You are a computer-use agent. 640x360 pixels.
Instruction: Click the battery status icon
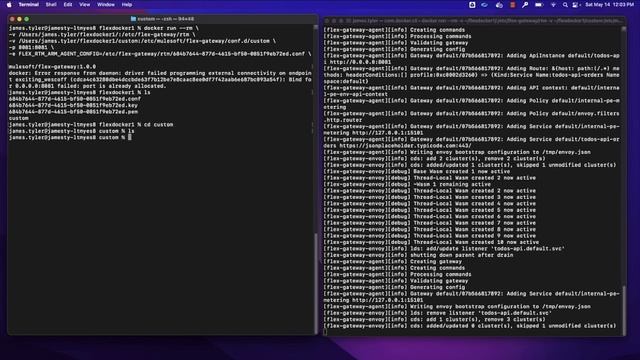tap(539, 5)
